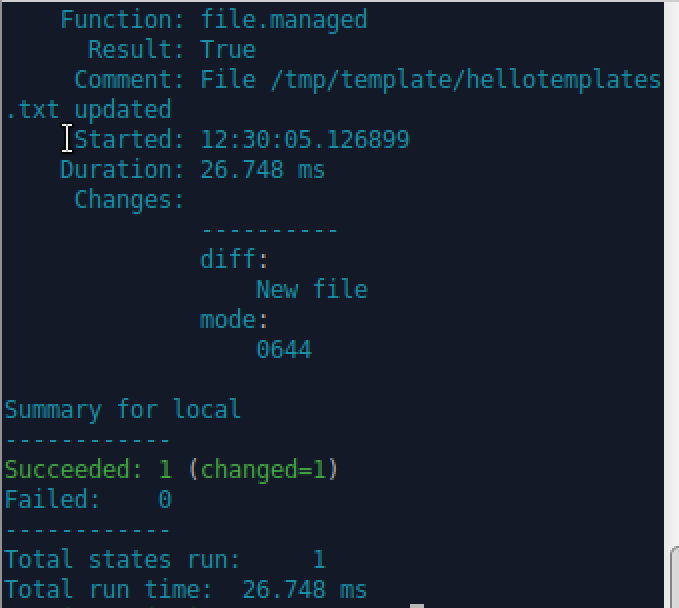Click the 'Summary for local' heading
The width and height of the screenshot is (679, 608).
123,410
